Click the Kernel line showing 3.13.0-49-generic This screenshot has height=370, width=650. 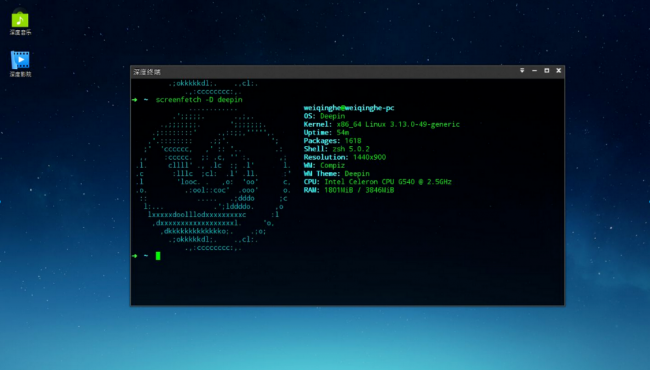point(381,124)
